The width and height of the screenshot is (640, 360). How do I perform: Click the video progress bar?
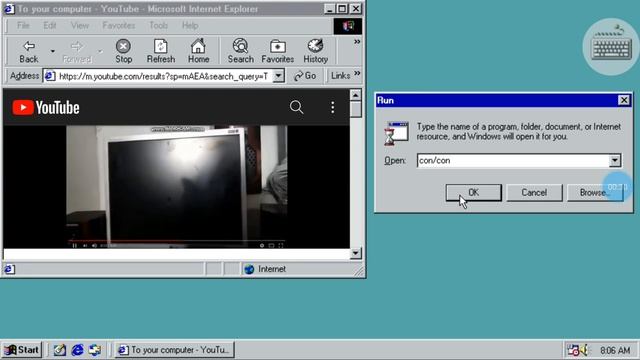177,241
